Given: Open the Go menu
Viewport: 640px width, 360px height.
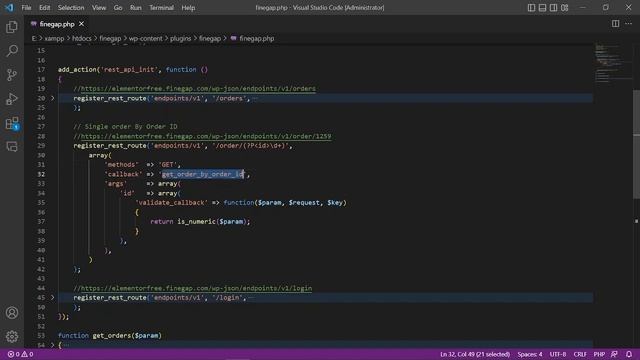Looking at the screenshot, I should click(x=118, y=8).
